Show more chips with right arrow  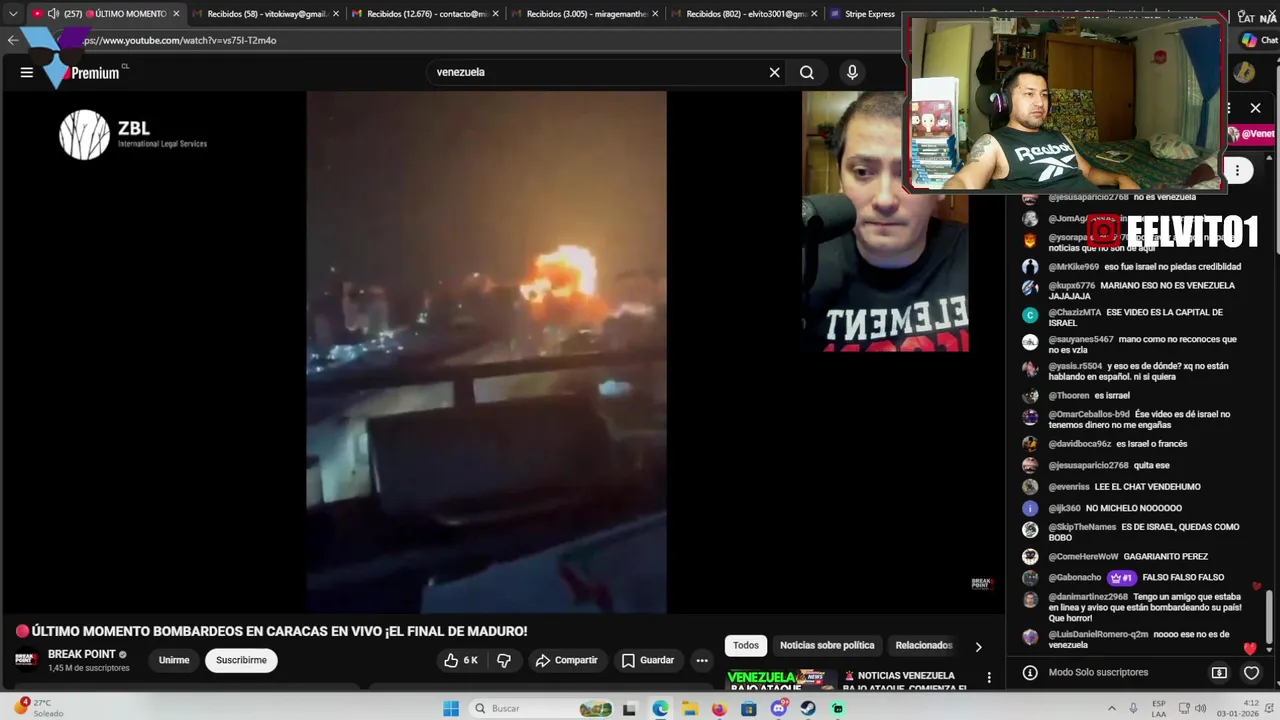978,646
